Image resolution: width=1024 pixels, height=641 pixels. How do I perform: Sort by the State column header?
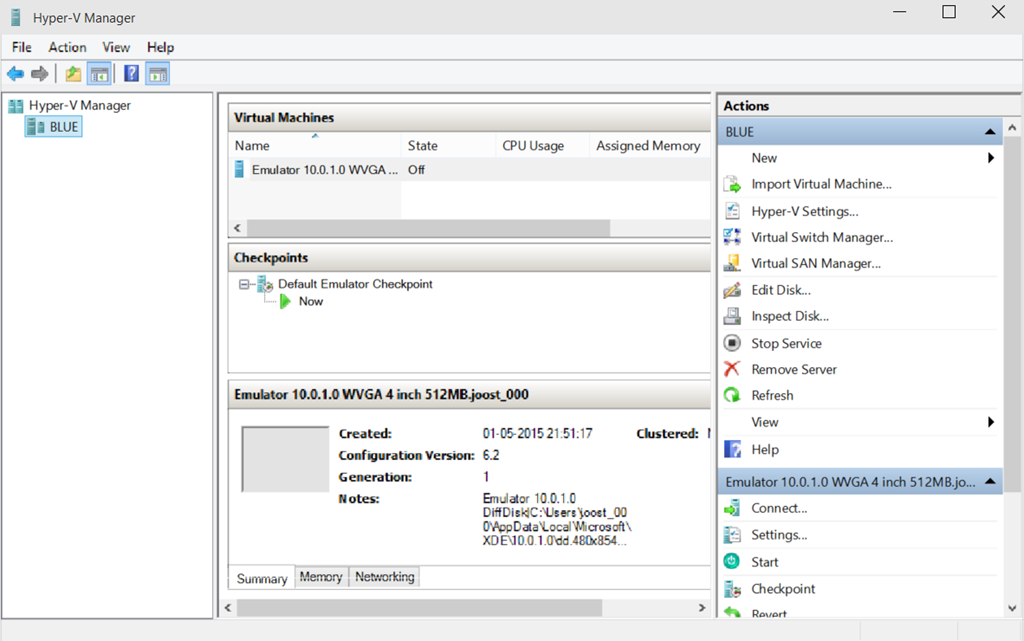(x=449, y=146)
